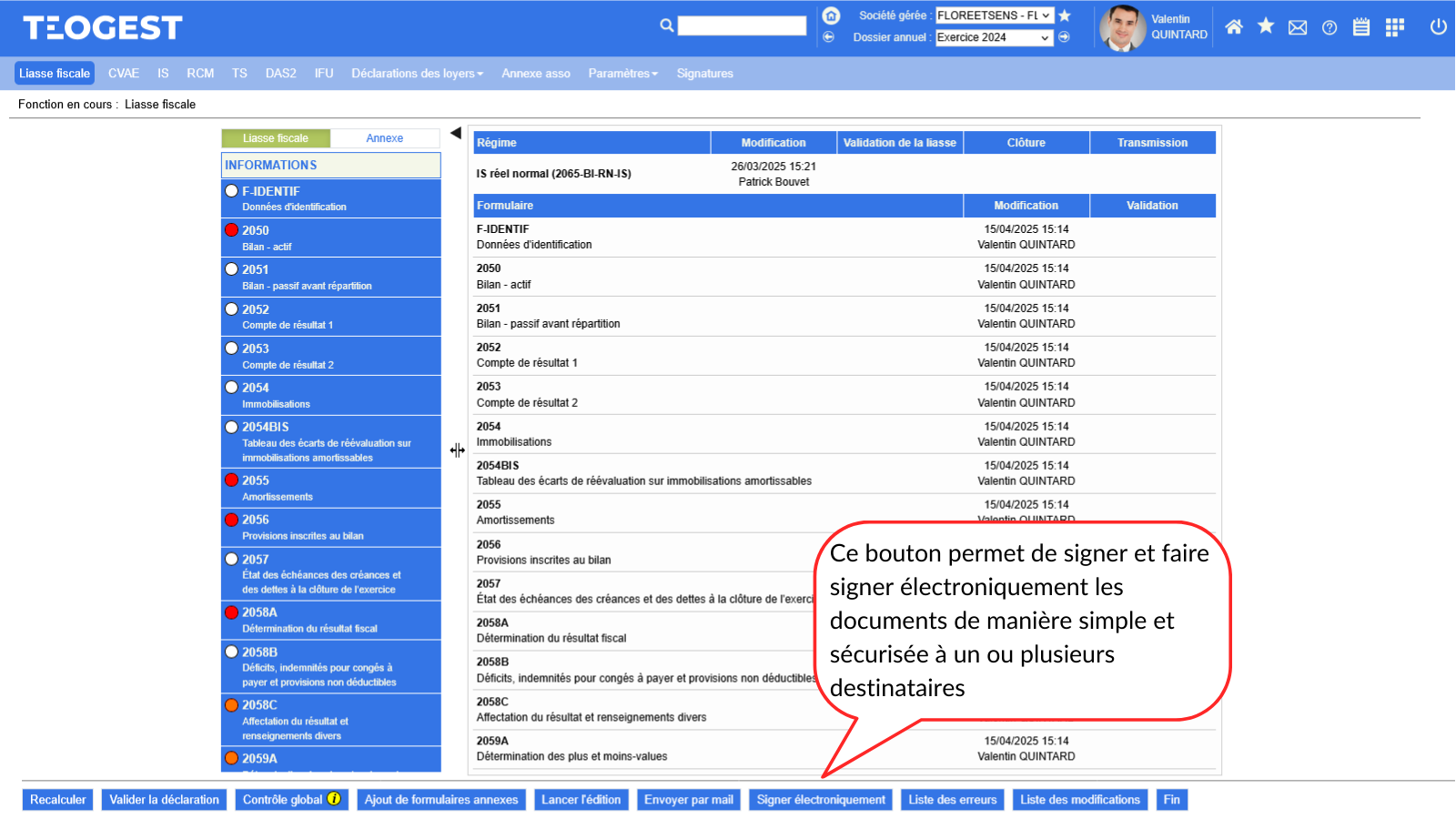
Task: Click the Valider la déclaration button
Action: [x=164, y=800]
